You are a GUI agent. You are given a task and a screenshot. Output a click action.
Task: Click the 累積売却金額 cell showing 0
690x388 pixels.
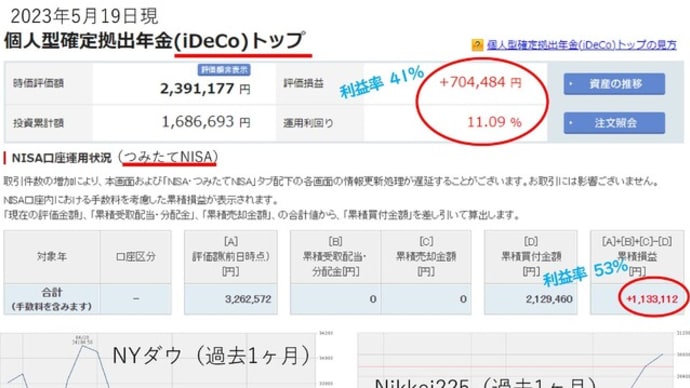click(x=426, y=299)
